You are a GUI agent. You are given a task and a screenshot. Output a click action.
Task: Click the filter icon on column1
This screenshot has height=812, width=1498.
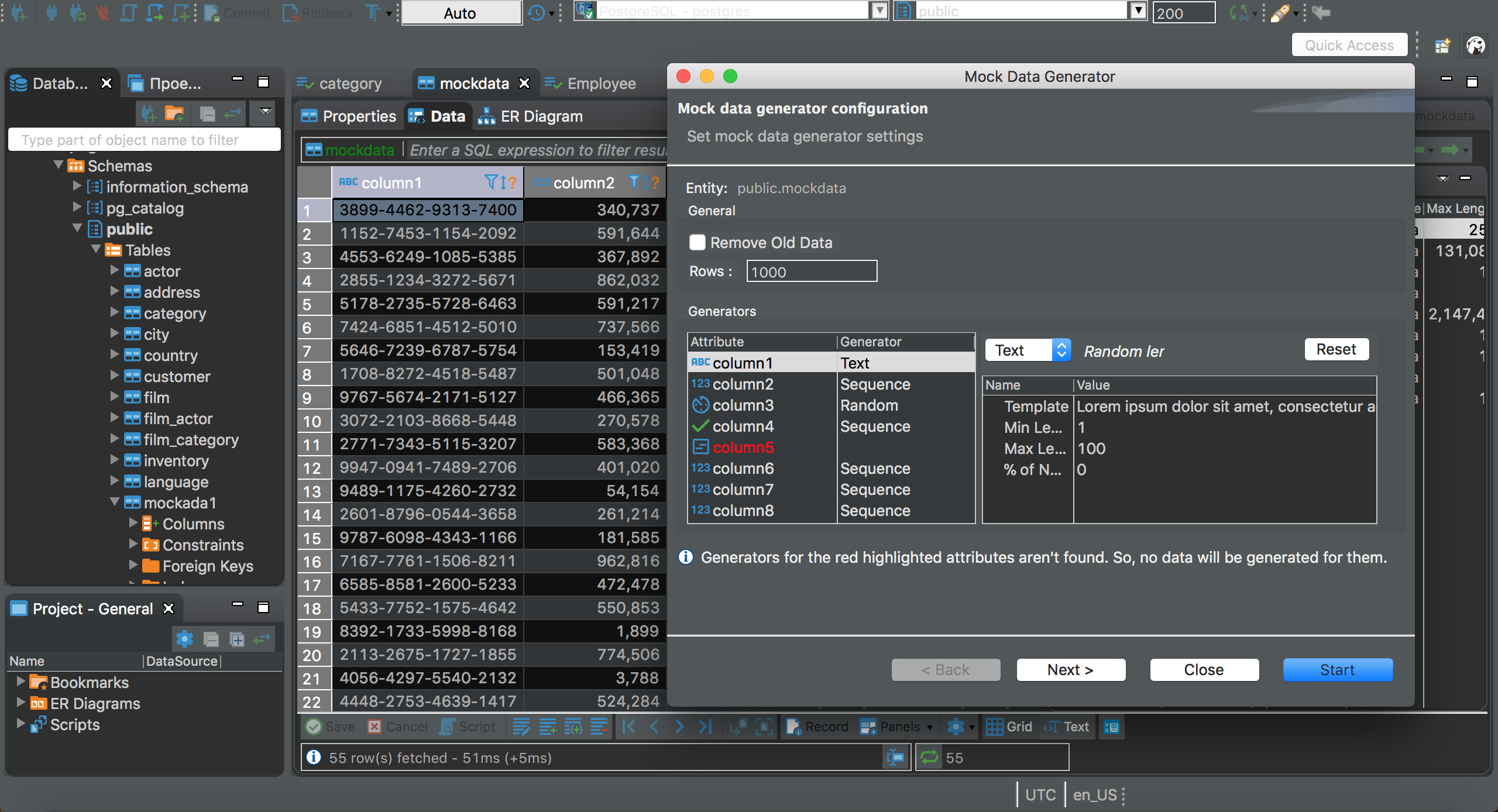(x=491, y=183)
